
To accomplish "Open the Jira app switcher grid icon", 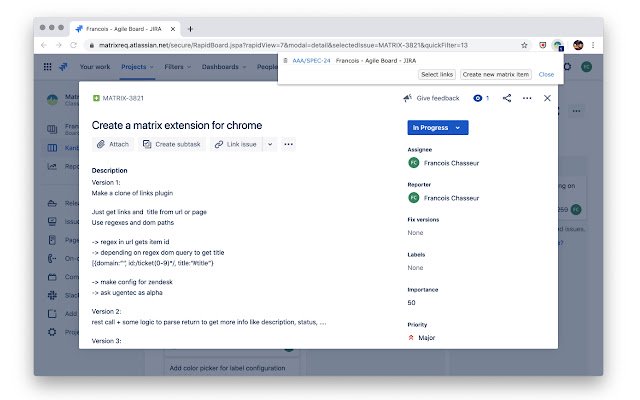I will coord(47,67).
